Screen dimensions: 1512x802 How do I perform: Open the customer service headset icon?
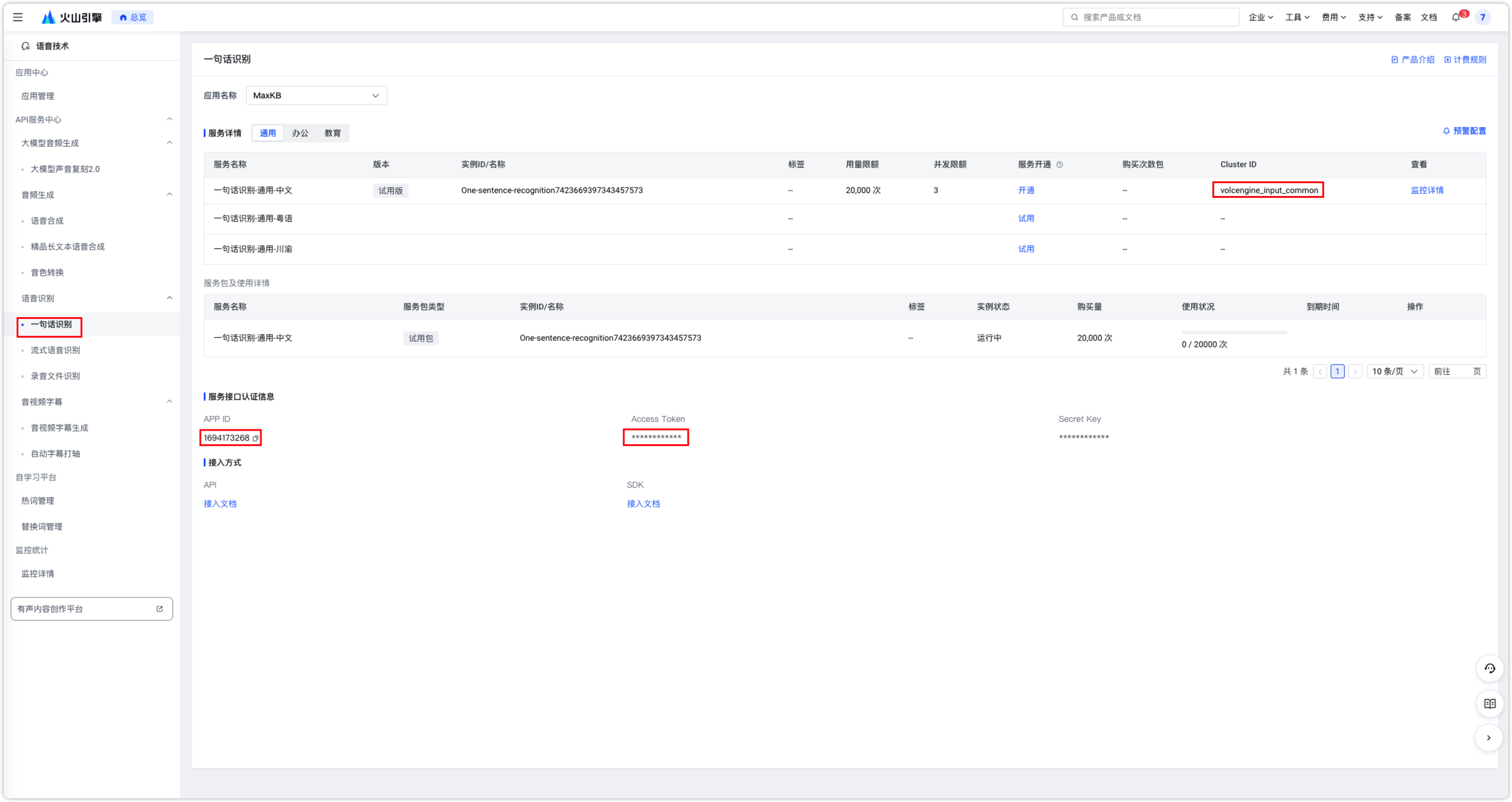1490,668
